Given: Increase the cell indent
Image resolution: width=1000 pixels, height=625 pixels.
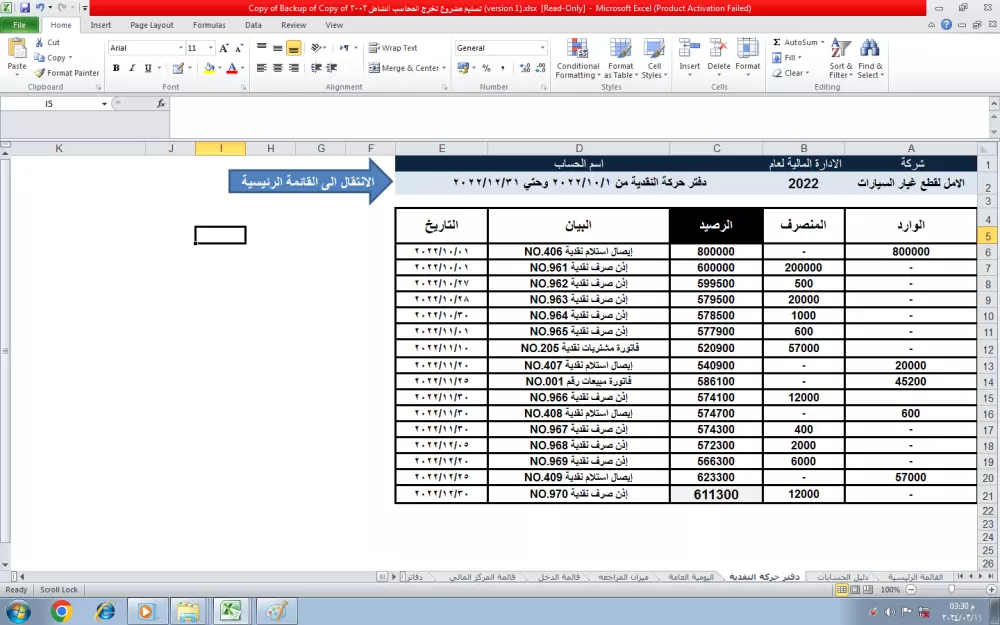Looking at the screenshot, I should pyautogui.click(x=332, y=68).
